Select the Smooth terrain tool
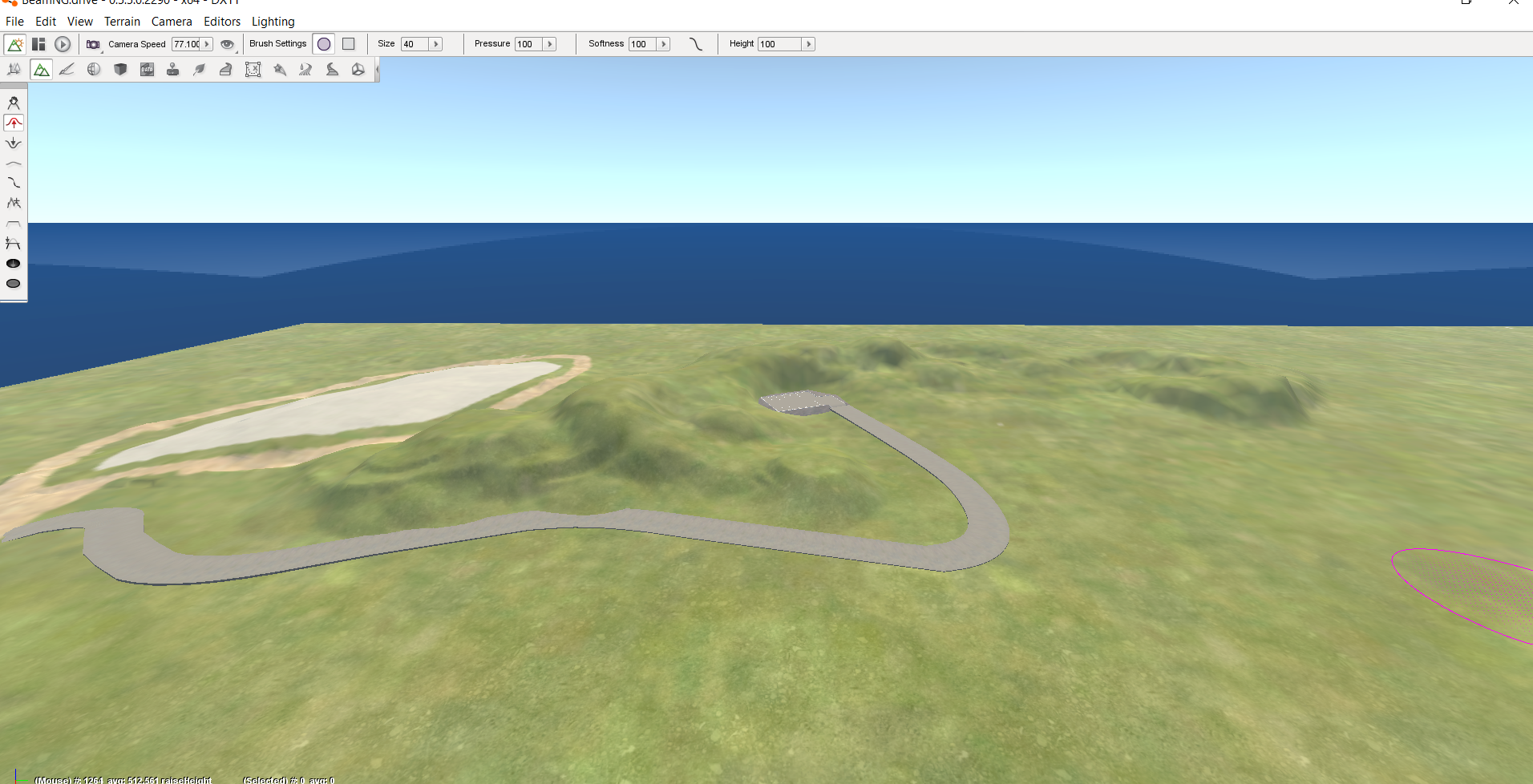1533x784 pixels. (x=14, y=163)
